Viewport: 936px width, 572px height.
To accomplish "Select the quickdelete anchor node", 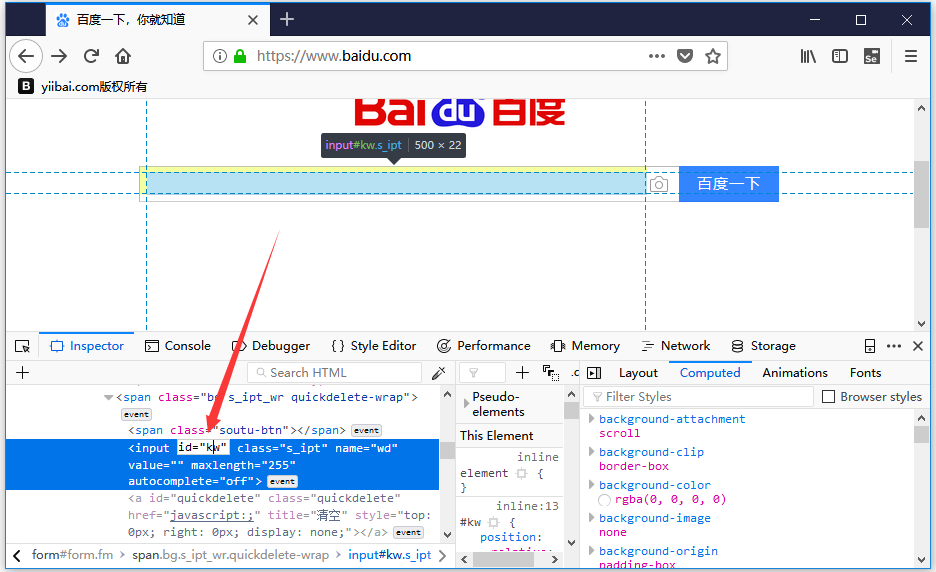I will coord(279,515).
